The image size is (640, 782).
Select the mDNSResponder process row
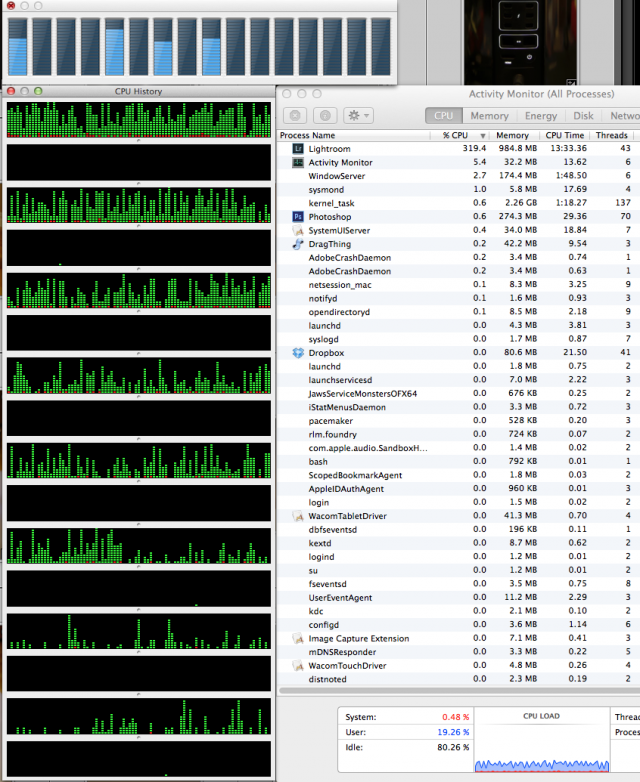click(x=458, y=652)
